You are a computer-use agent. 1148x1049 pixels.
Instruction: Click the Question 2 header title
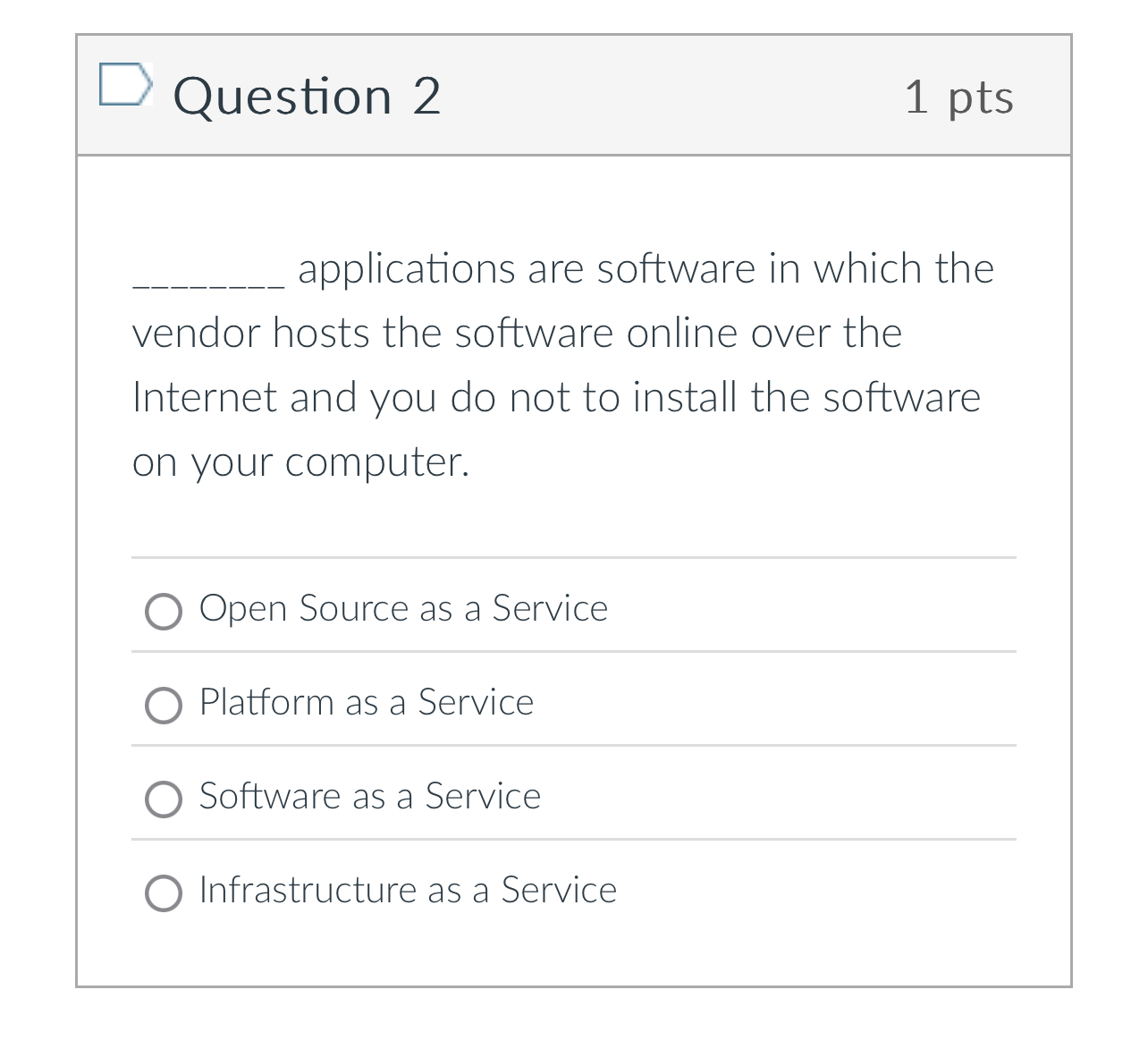click(x=308, y=97)
